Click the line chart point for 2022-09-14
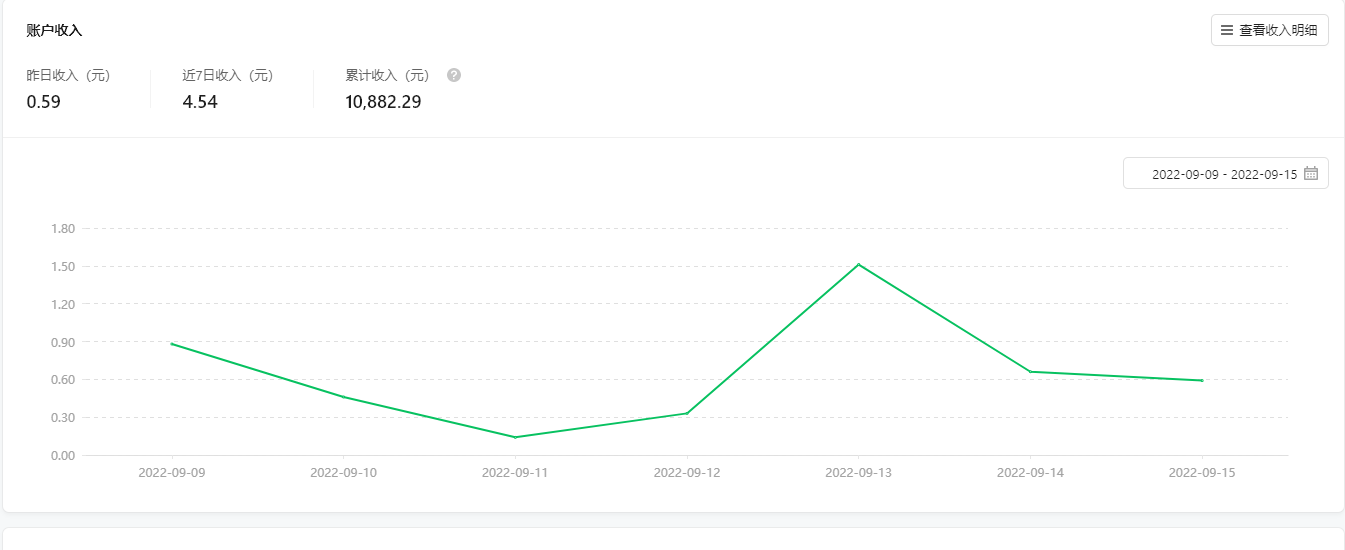The width and height of the screenshot is (1345, 550). 1030,372
